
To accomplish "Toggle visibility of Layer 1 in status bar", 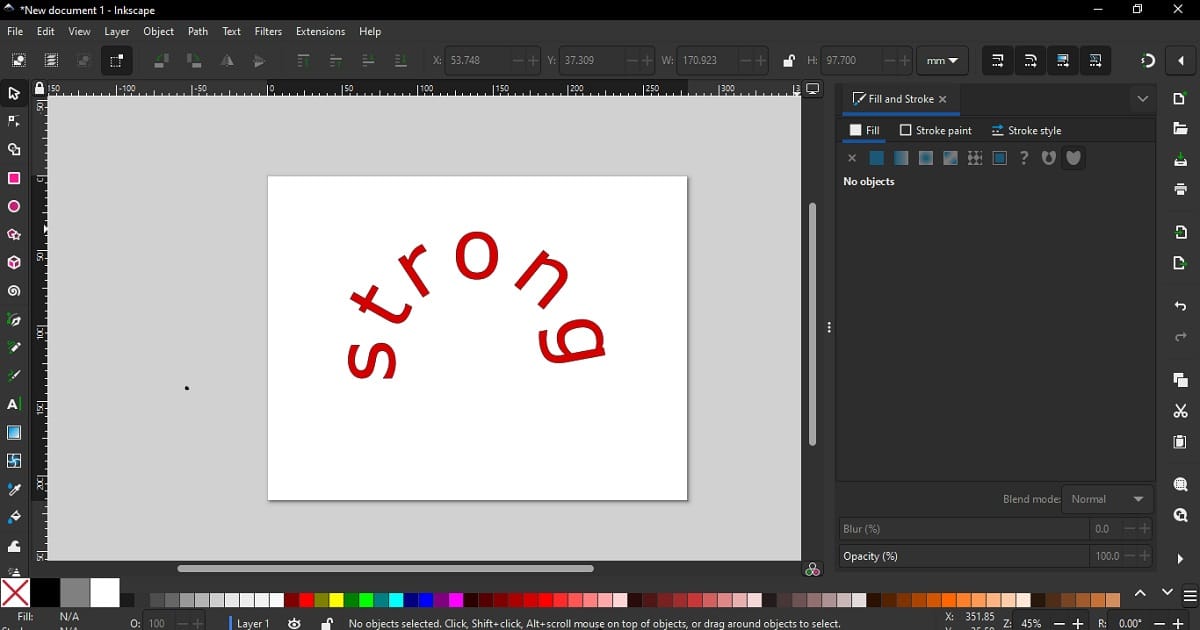I will [294, 623].
